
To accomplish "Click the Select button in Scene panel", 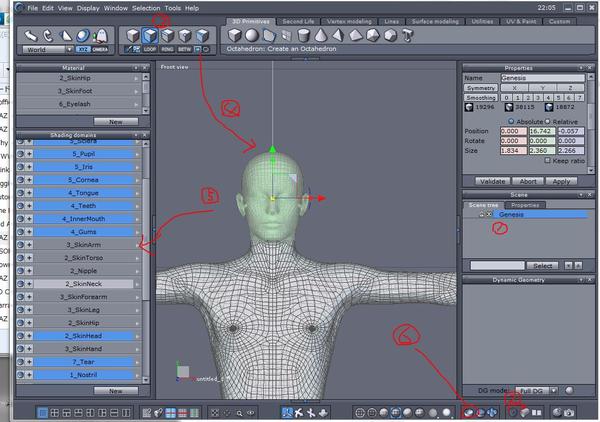I will click(x=542, y=266).
